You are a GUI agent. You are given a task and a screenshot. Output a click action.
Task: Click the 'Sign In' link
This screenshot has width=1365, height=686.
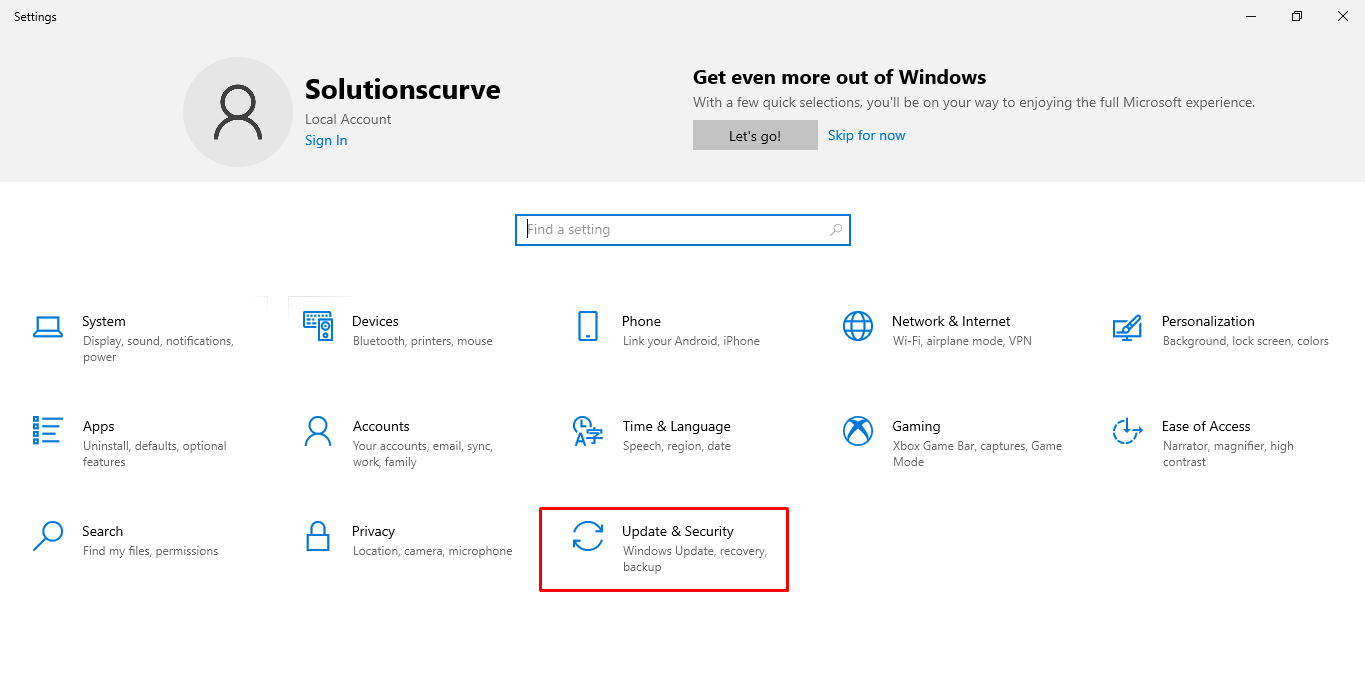326,140
